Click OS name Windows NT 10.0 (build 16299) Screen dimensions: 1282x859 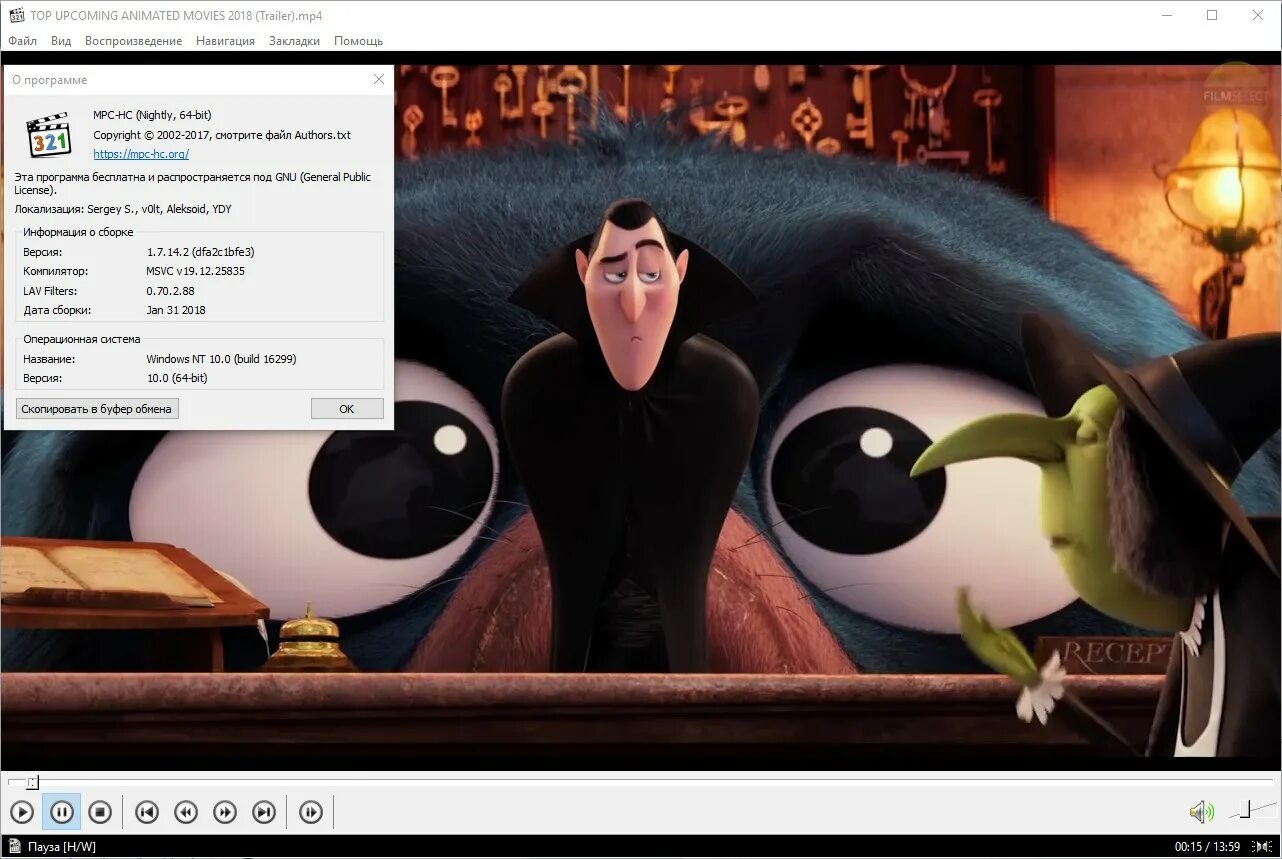coord(221,359)
